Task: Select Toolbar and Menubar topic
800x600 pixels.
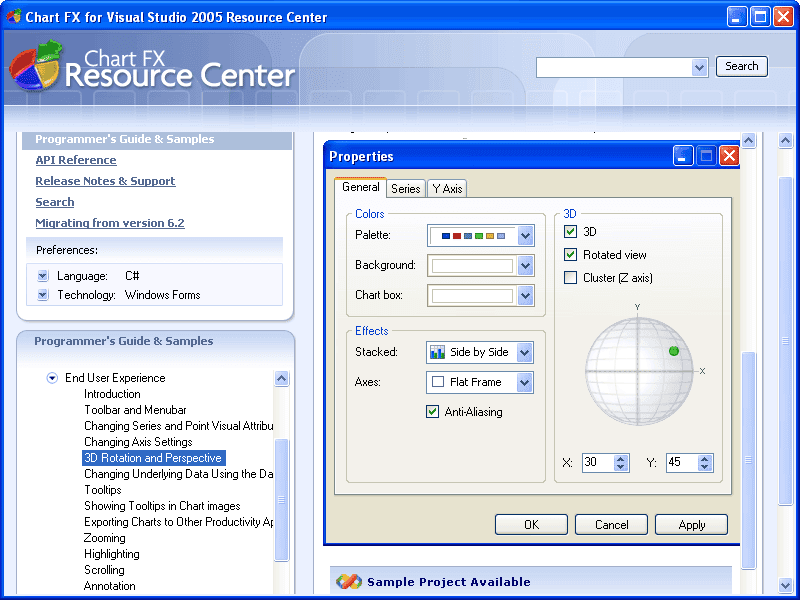Action: click(135, 410)
